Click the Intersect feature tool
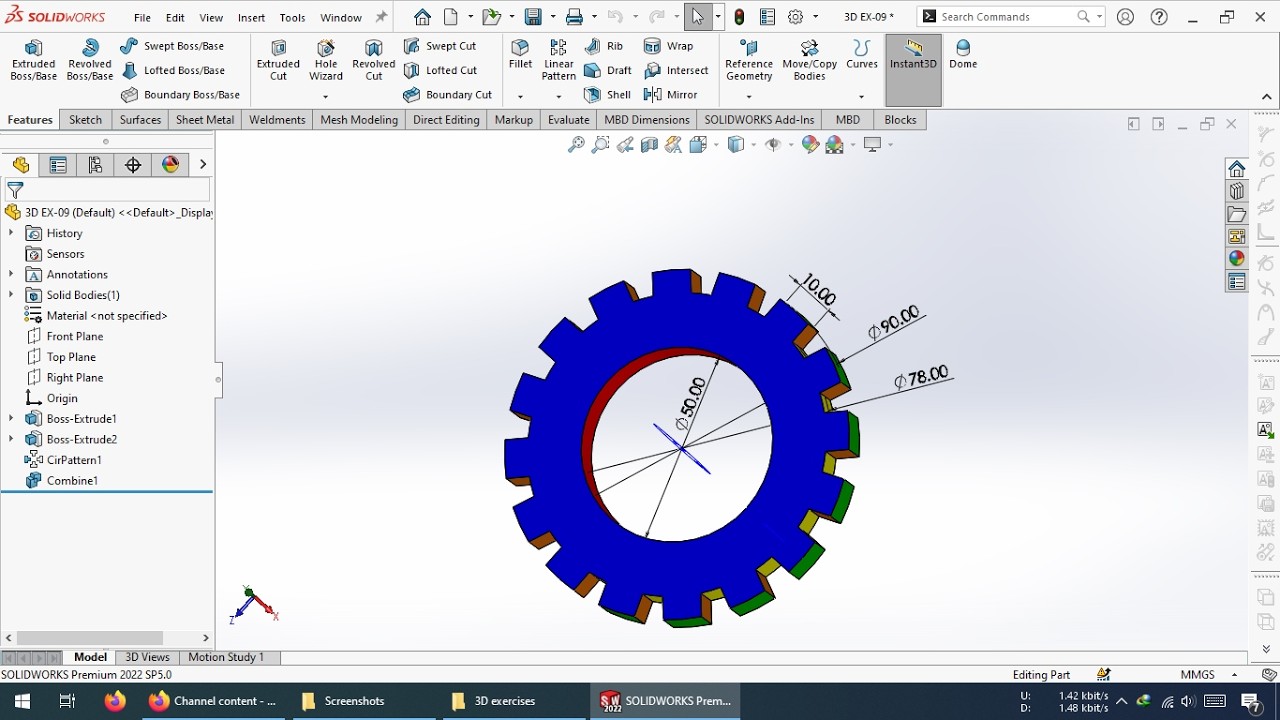 pos(676,70)
